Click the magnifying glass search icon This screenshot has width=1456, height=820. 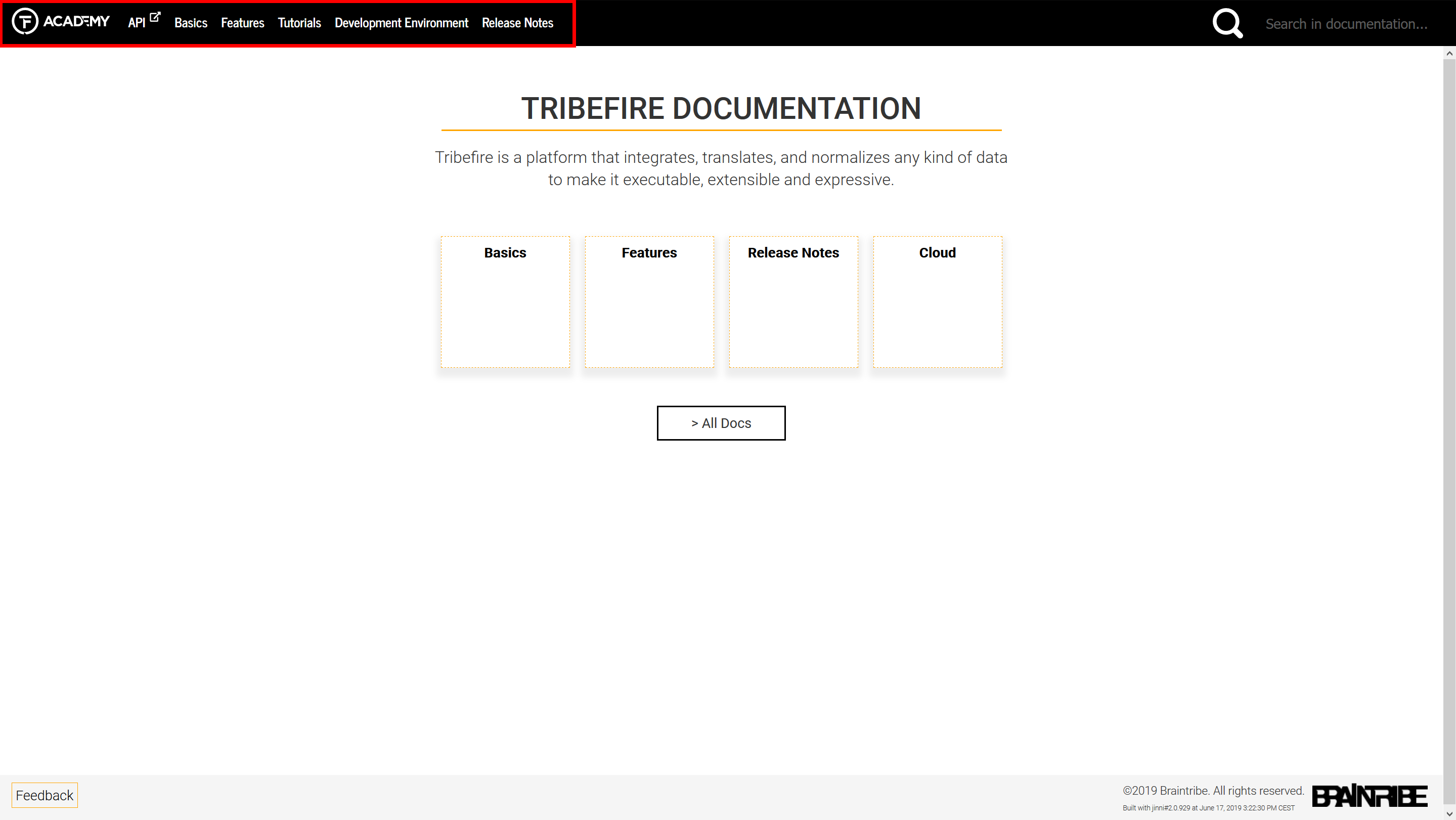(1227, 23)
